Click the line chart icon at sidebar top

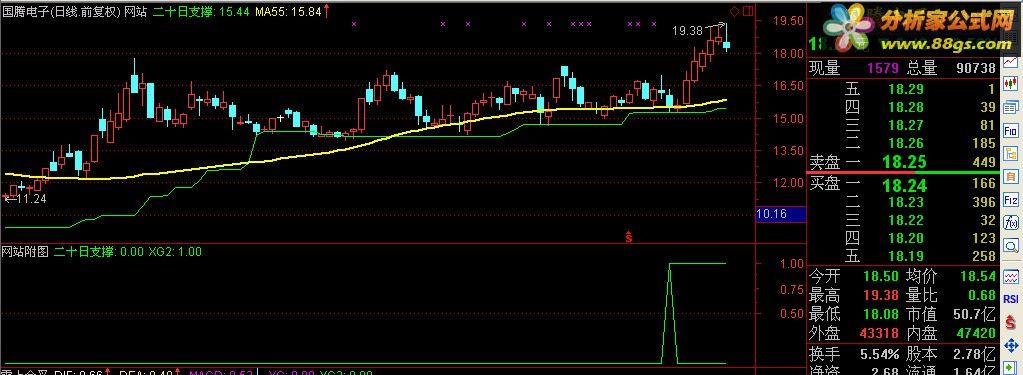1011,62
